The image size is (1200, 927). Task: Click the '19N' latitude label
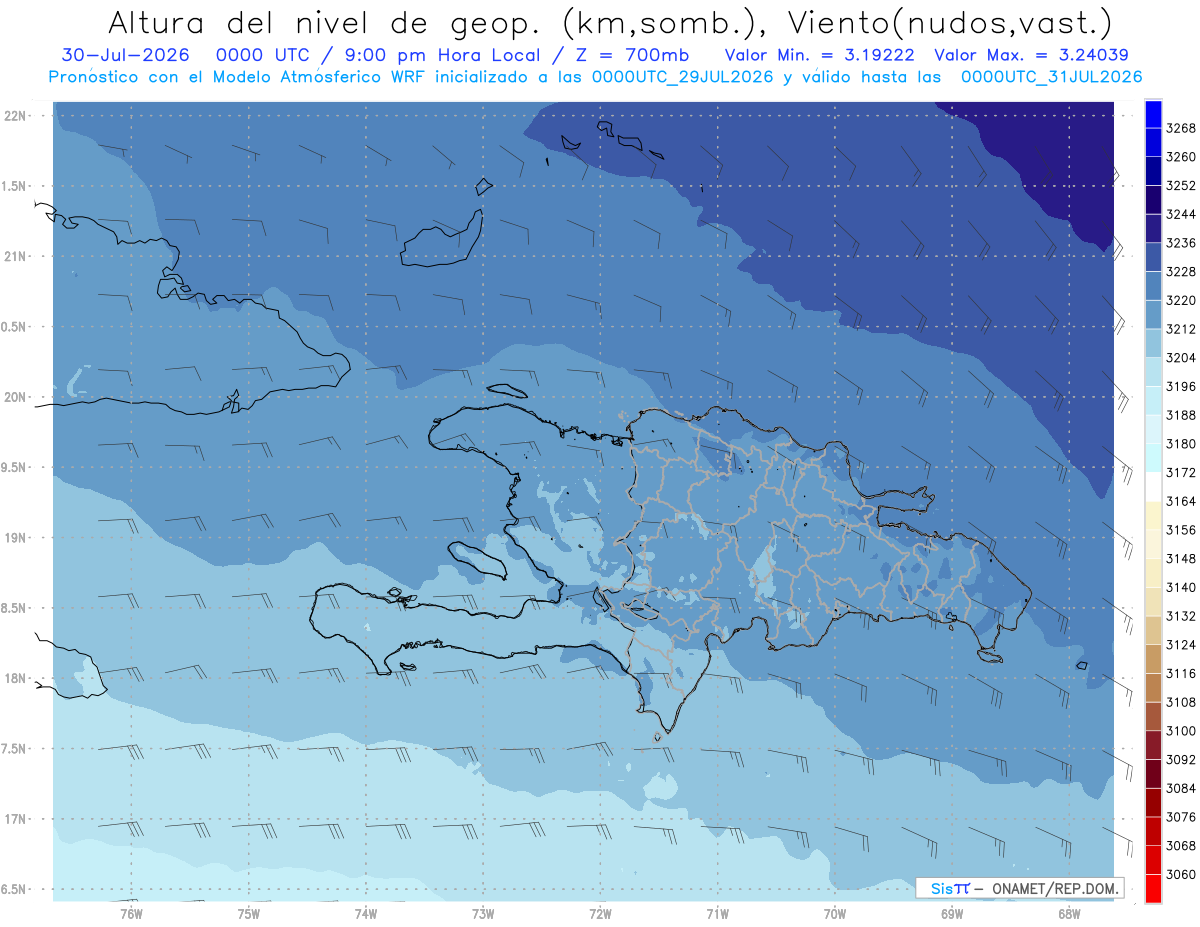coord(15,538)
